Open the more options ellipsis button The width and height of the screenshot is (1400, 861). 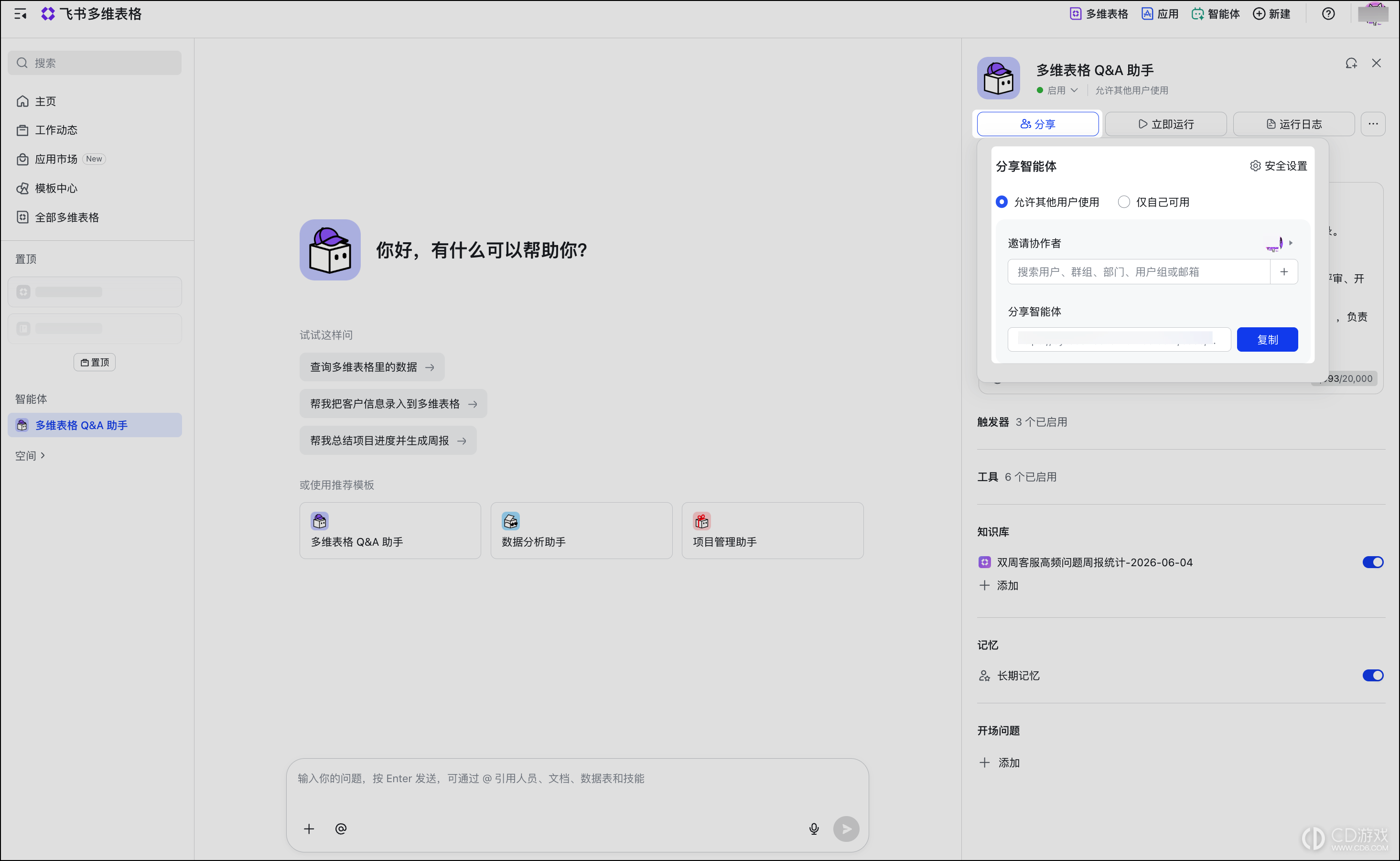coord(1373,124)
